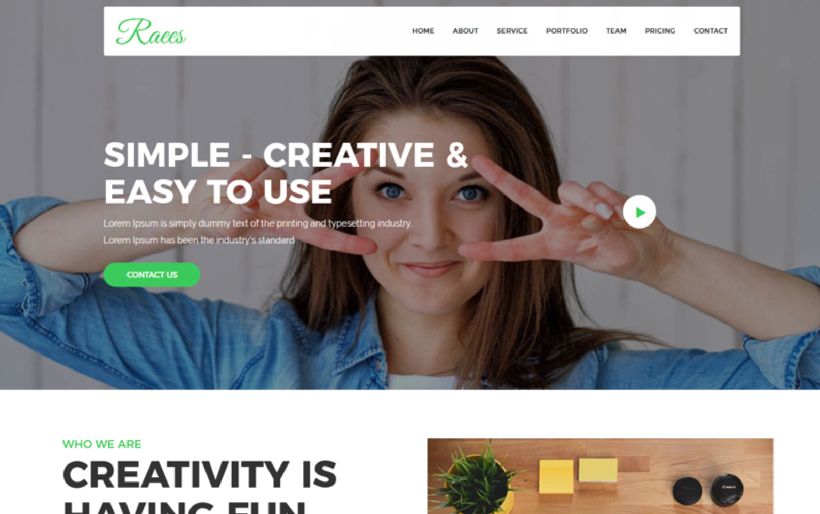Click the black camera lens caps in the photo
This screenshot has width=820, height=514.
point(708,489)
